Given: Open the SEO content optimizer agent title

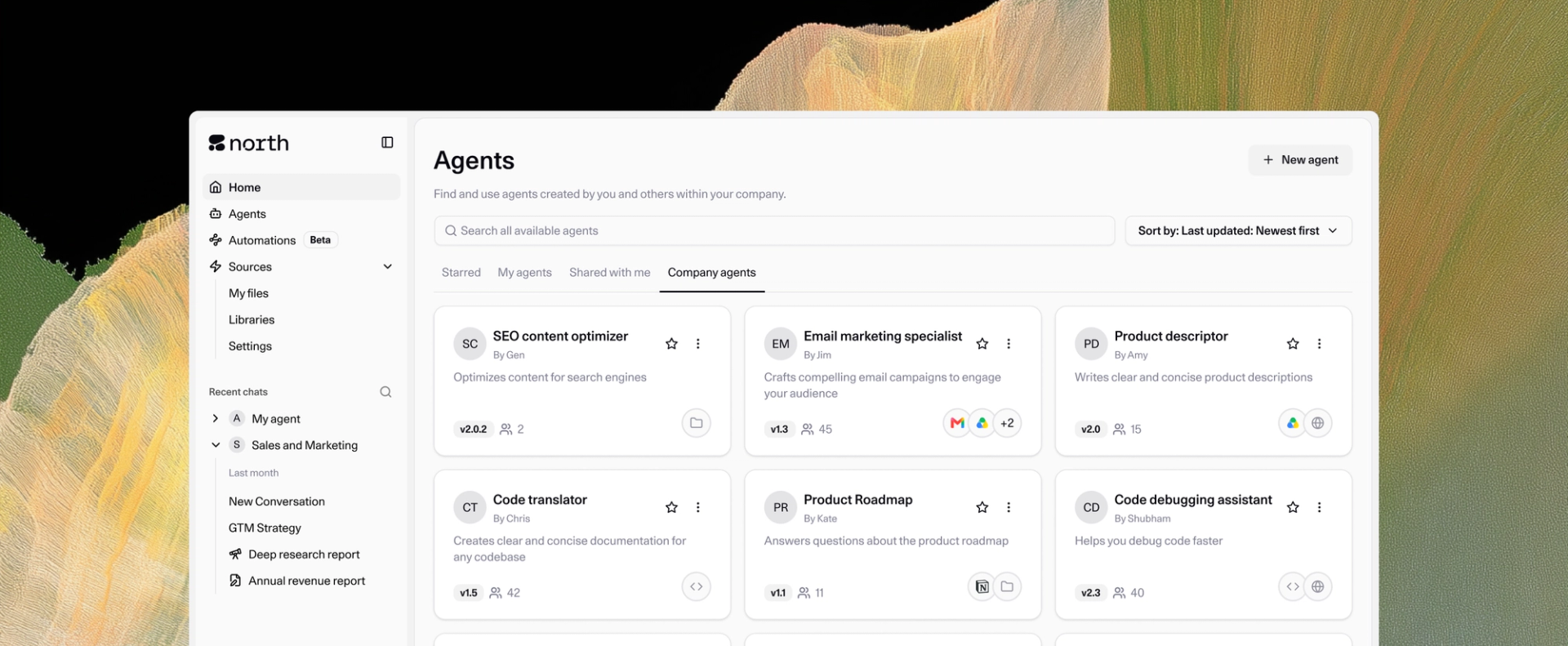Looking at the screenshot, I should click(x=560, y=336).
